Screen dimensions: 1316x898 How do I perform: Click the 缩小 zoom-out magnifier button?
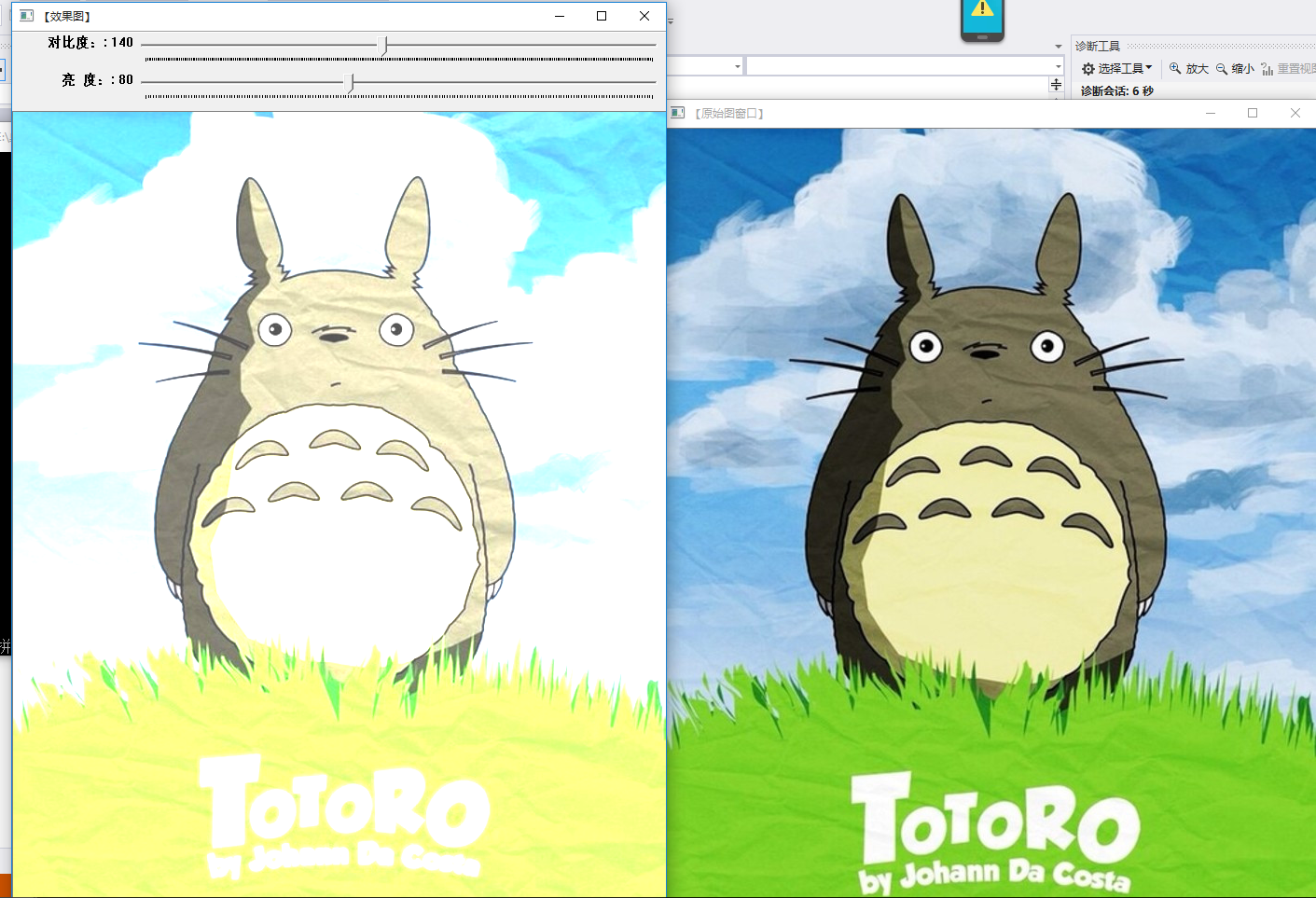click(1235, 68)
